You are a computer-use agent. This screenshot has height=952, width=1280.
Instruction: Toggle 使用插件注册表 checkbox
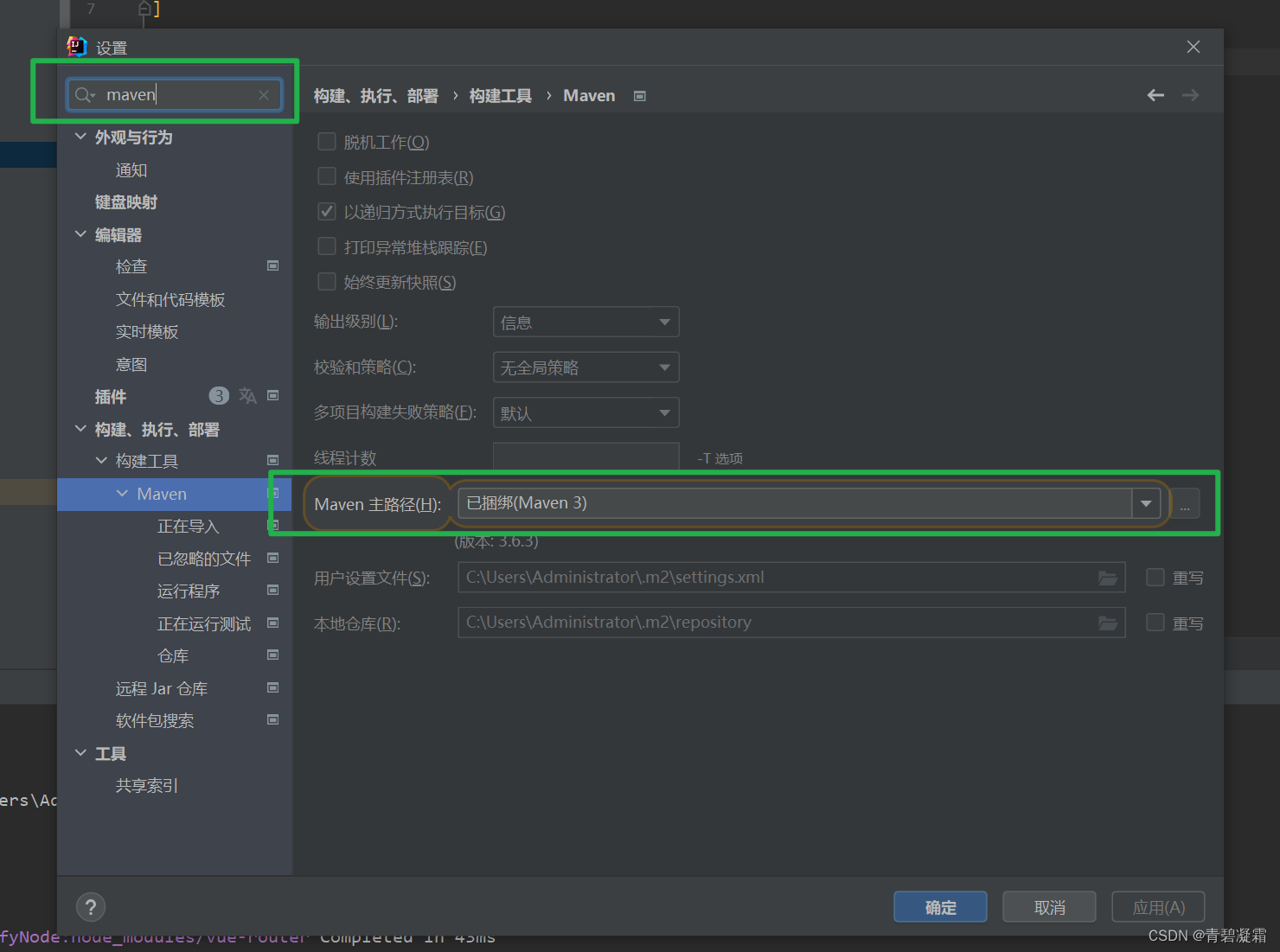327,177
